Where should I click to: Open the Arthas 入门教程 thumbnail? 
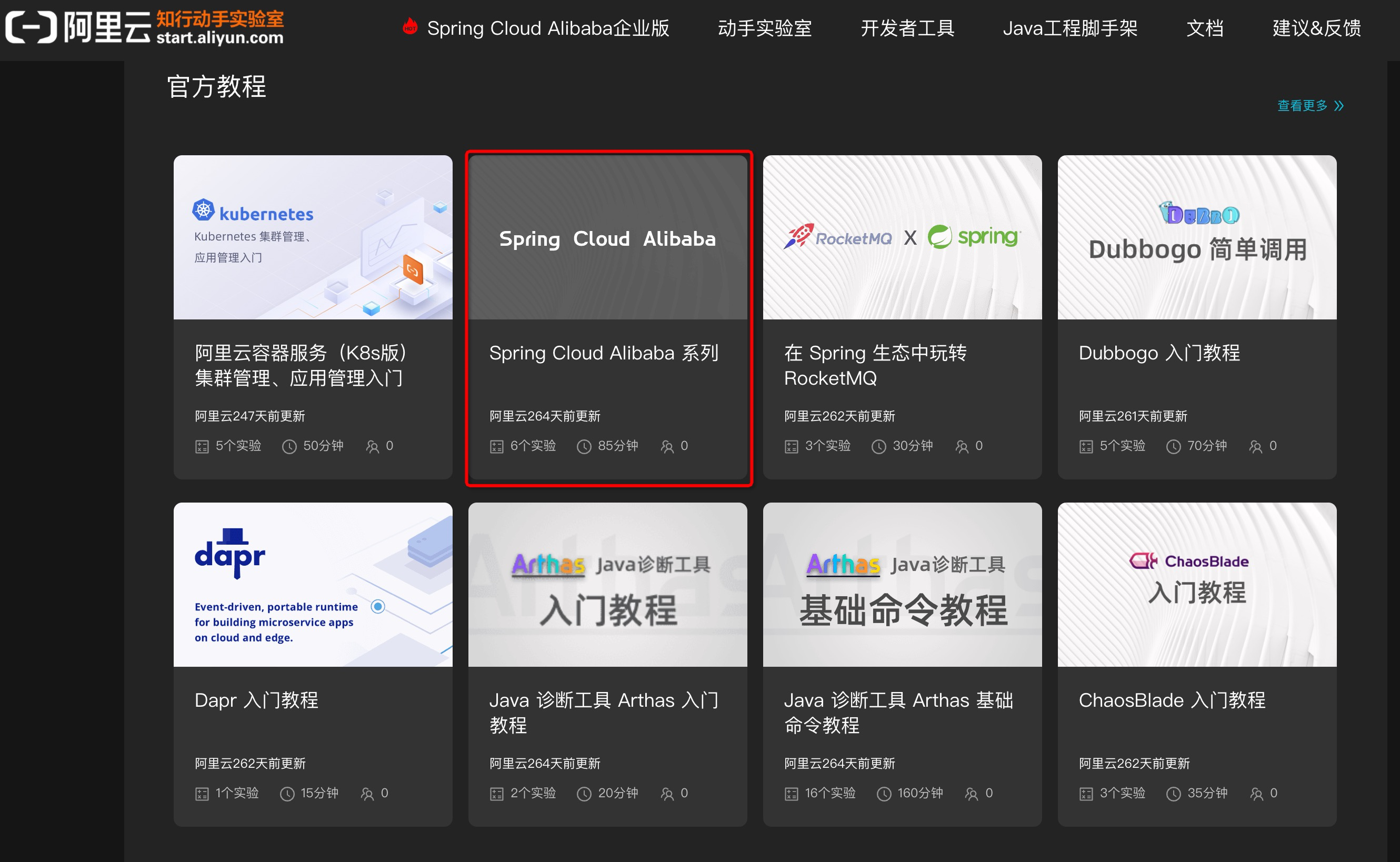pos(608,584)
